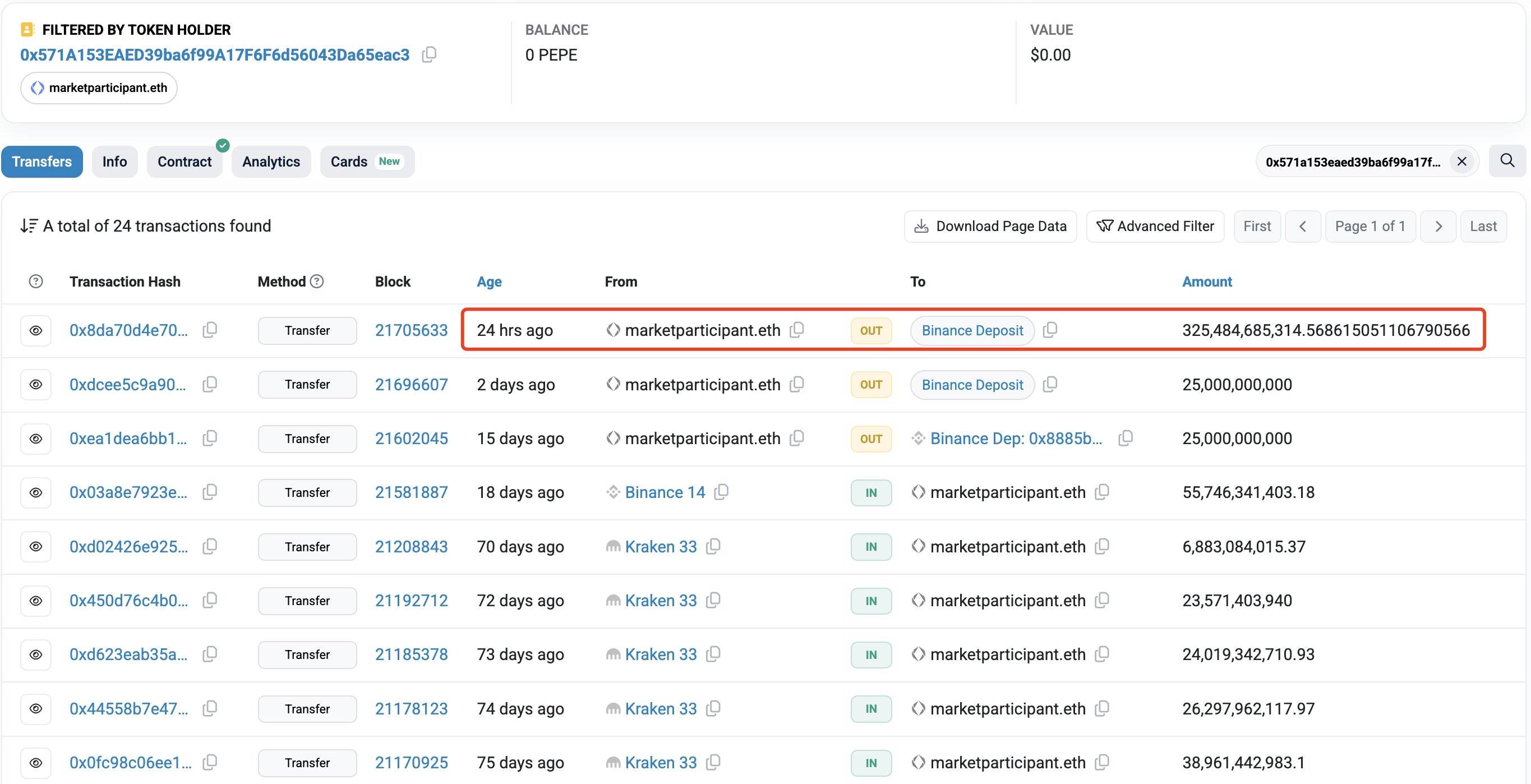Select amount 55,746,341,403.18
1531x784 pixels.
pyautogui.click(x=1248, y=492)
